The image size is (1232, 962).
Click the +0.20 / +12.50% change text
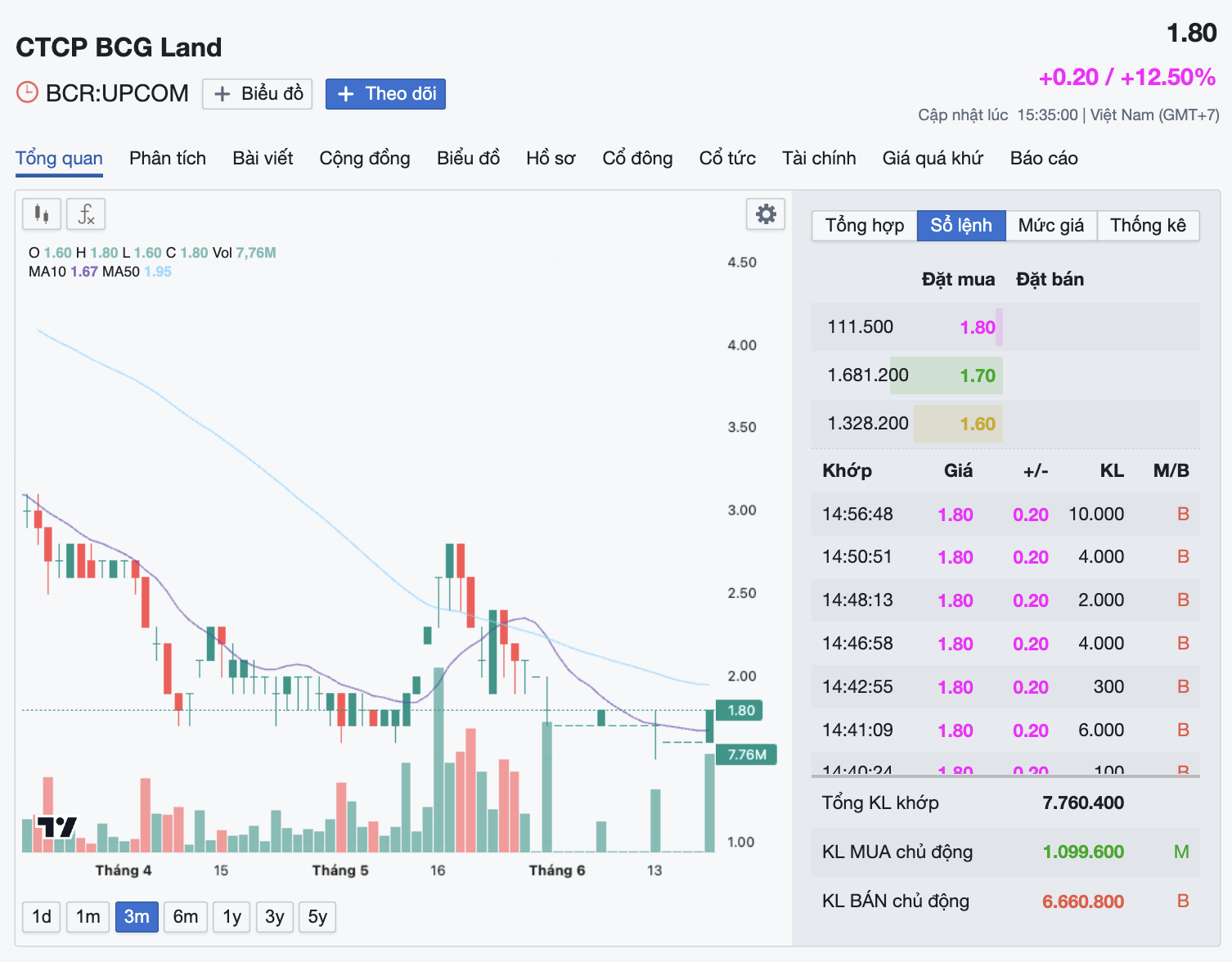[1127, 78]
